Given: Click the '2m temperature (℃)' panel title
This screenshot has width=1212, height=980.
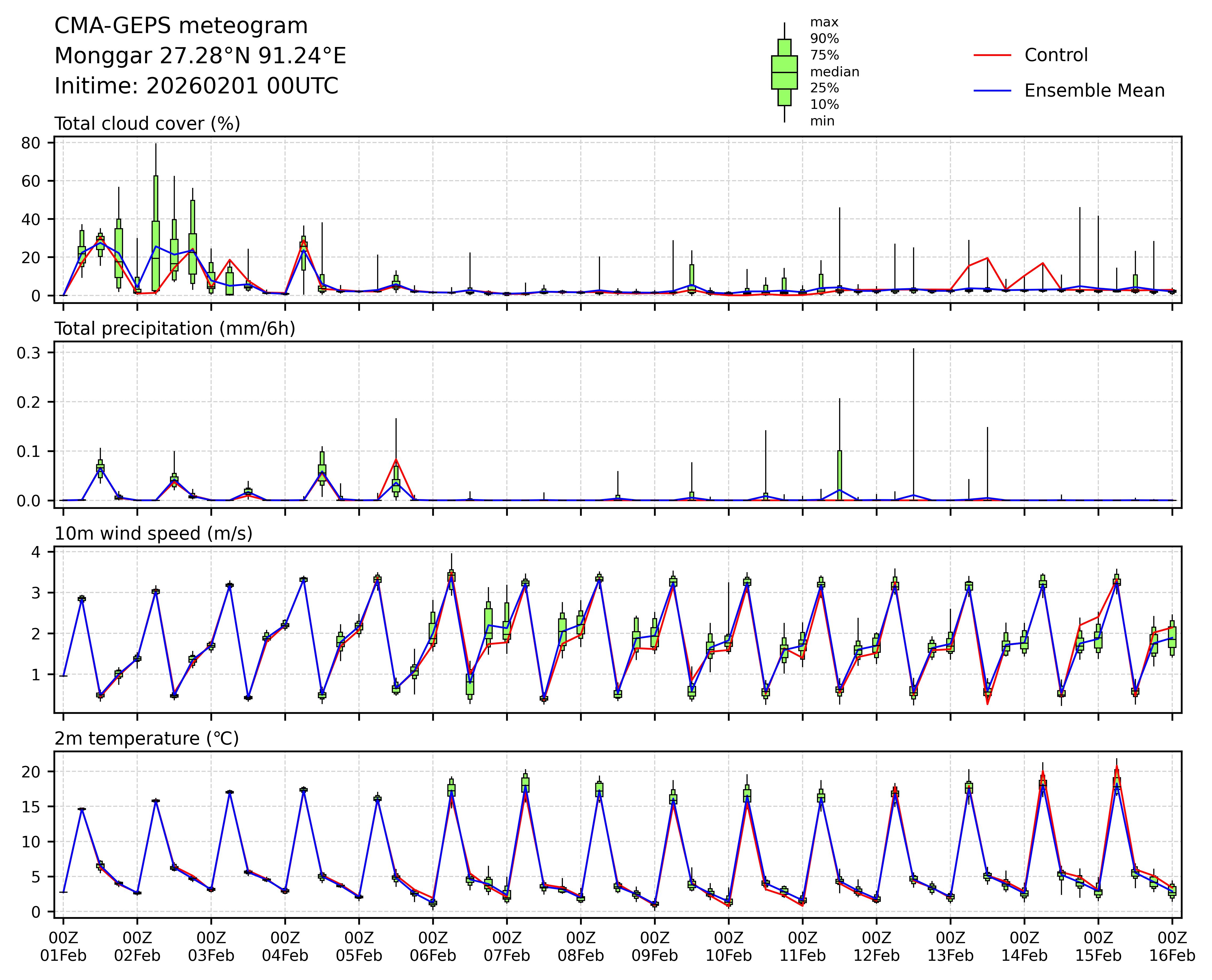Looking at the screenshot, I should pyautogui.click(x=146, y=738).
